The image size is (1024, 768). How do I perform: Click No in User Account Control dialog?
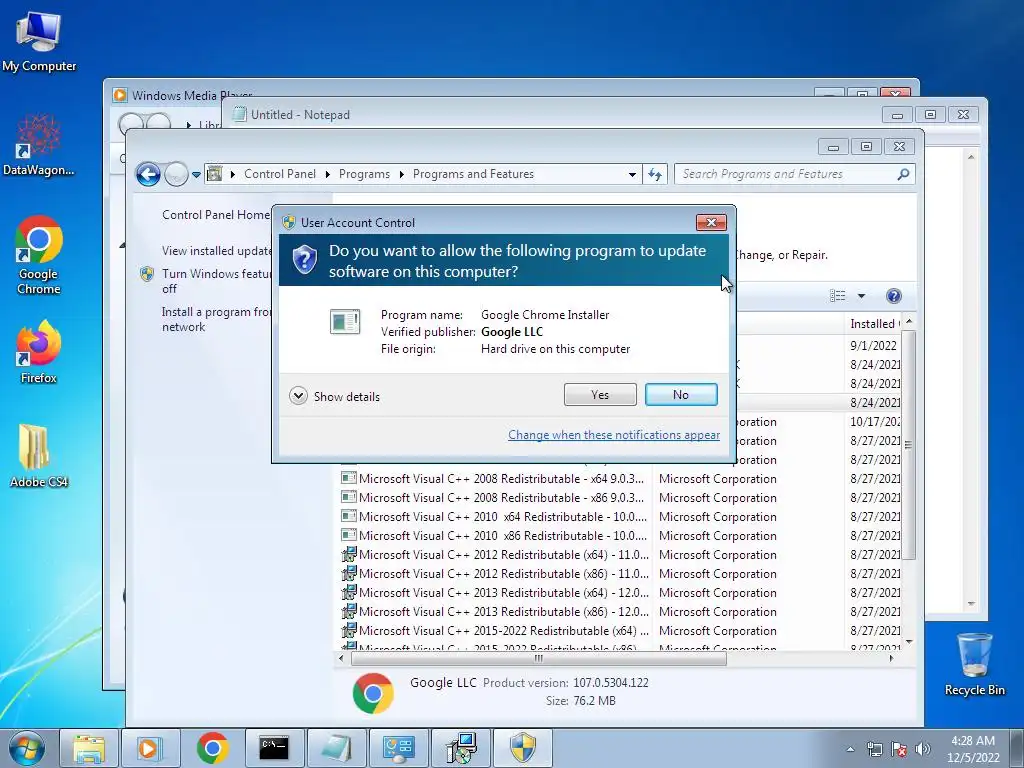pos(680,394)
